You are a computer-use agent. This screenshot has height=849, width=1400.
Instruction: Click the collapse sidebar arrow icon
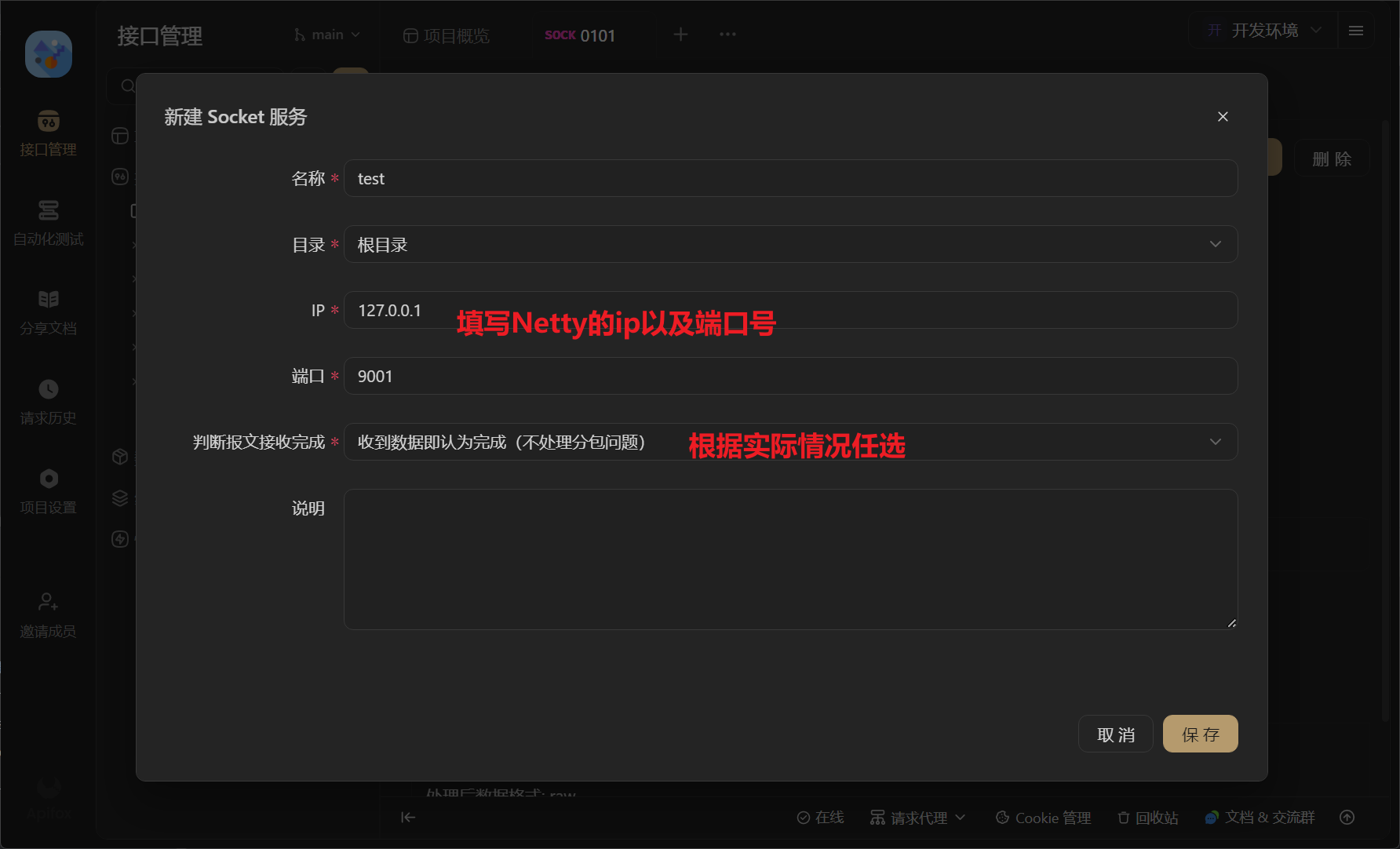point(408,818)
